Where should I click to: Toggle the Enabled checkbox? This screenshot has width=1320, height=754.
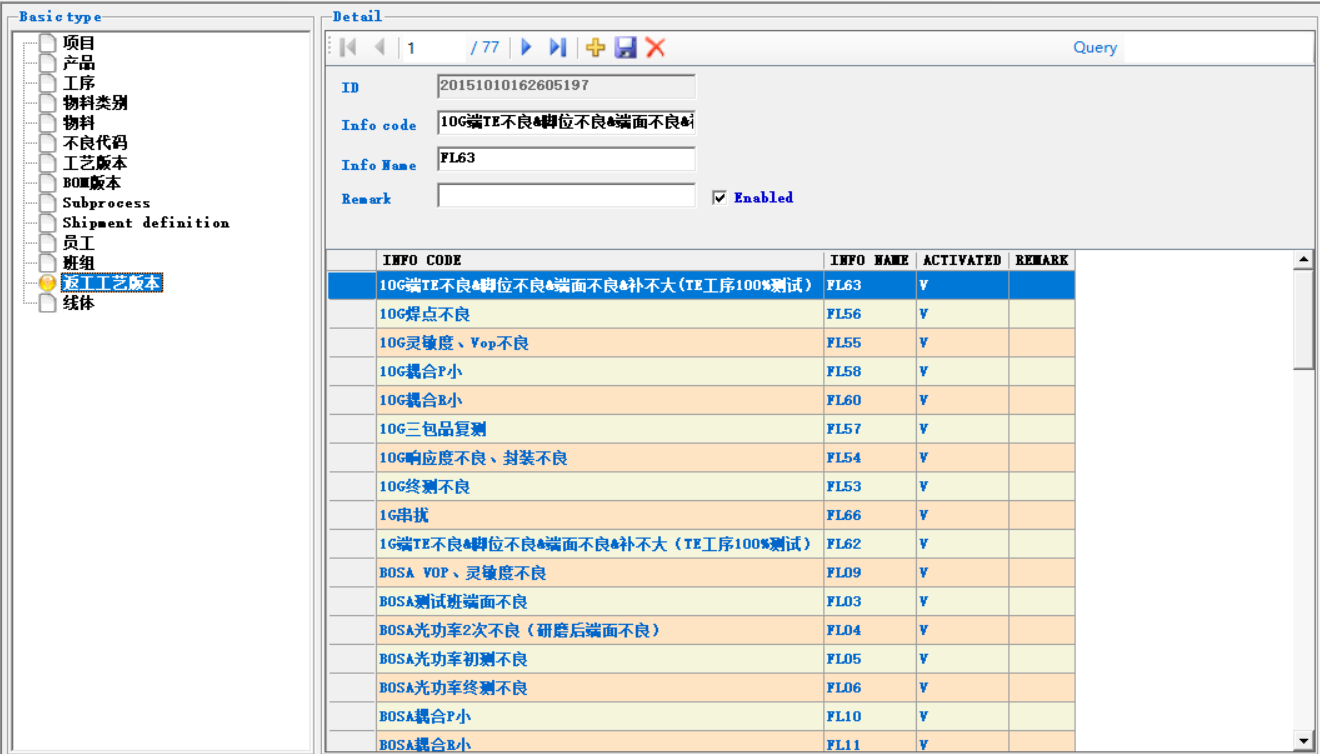tap(719, 198)
